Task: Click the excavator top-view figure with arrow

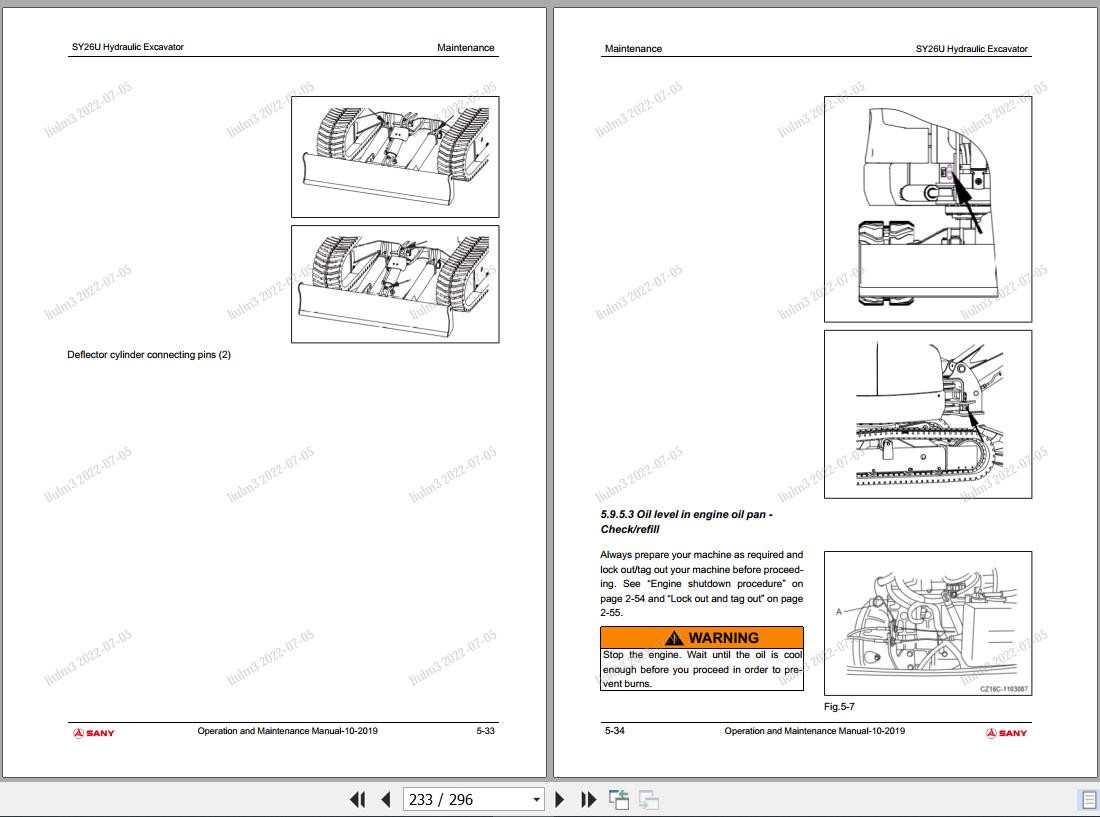Action: click(x=927, y=209)
